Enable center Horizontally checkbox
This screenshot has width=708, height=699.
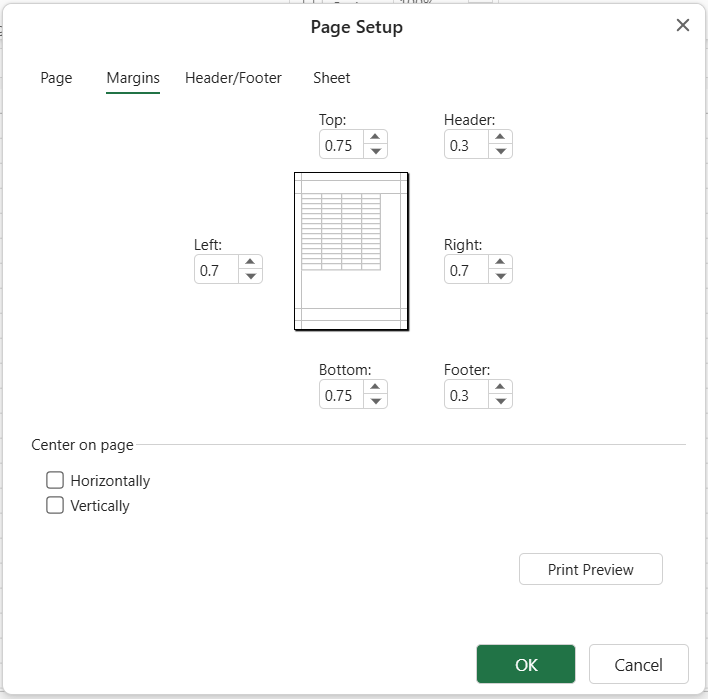coord(55,480)
